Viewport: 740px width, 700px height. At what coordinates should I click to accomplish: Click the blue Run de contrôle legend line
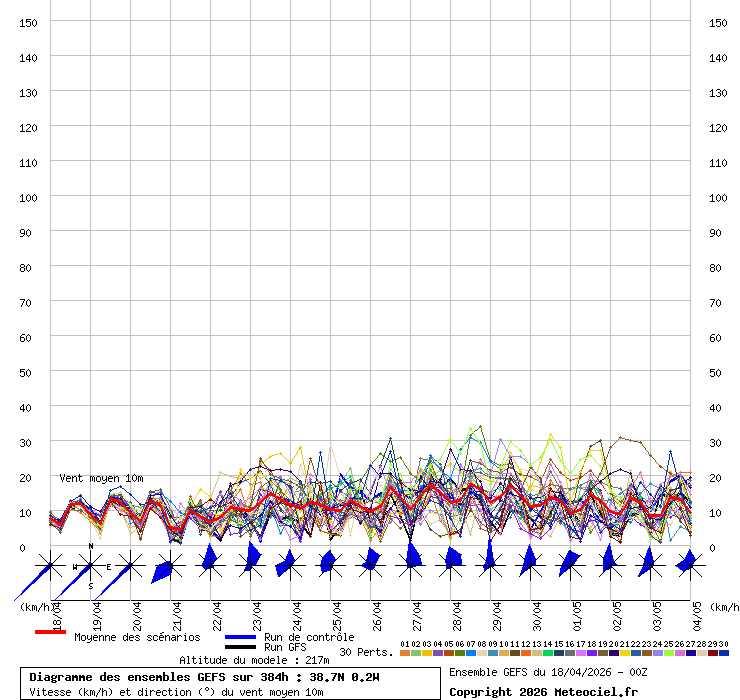click(240, 637)
